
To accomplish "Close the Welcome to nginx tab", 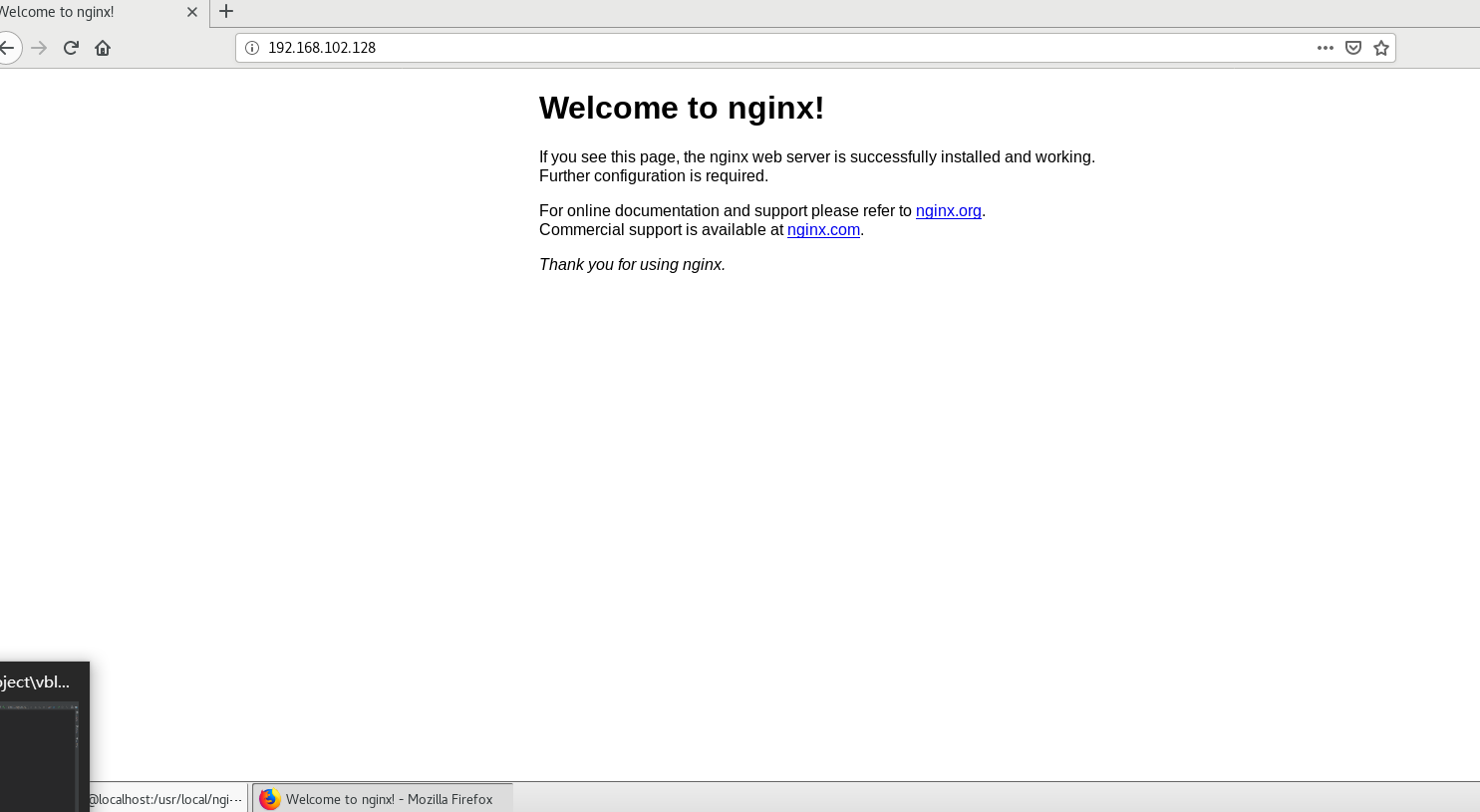I will point(192,12).
